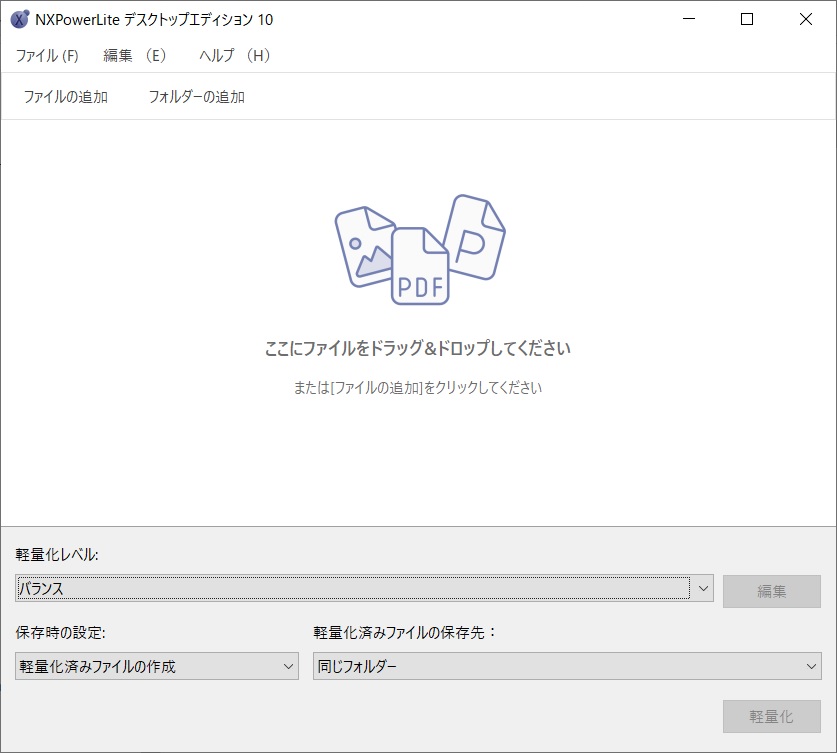Click the PDF files drop-zone illustration
The image size is (837, 753).
click(x=420, y=250)
